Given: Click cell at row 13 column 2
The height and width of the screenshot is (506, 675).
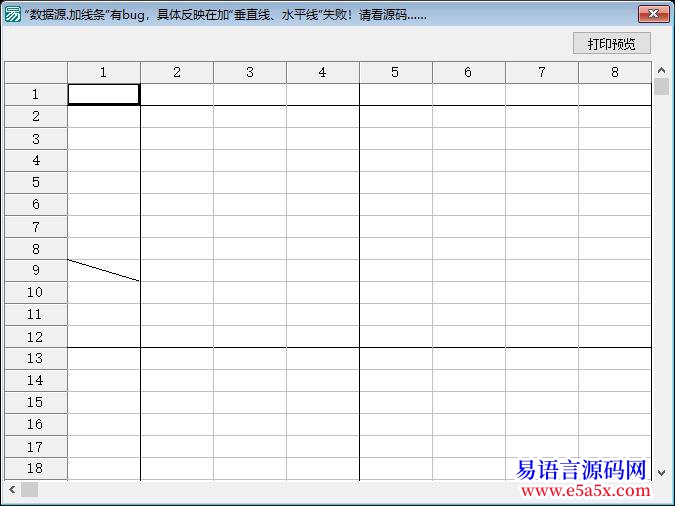Looking at the screenshot, I should click(x=177, y=358).
